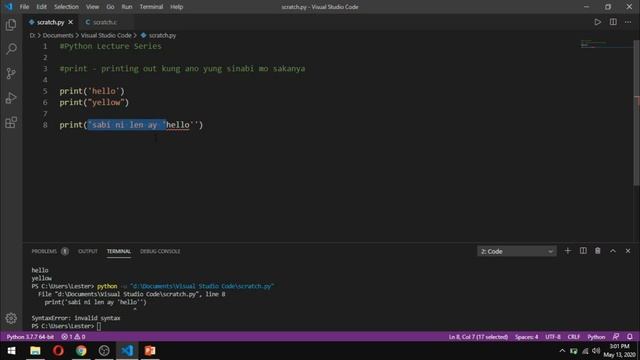Open the Source Control view
Viewport: 640px width, 360px height.
tap(11, 73)
